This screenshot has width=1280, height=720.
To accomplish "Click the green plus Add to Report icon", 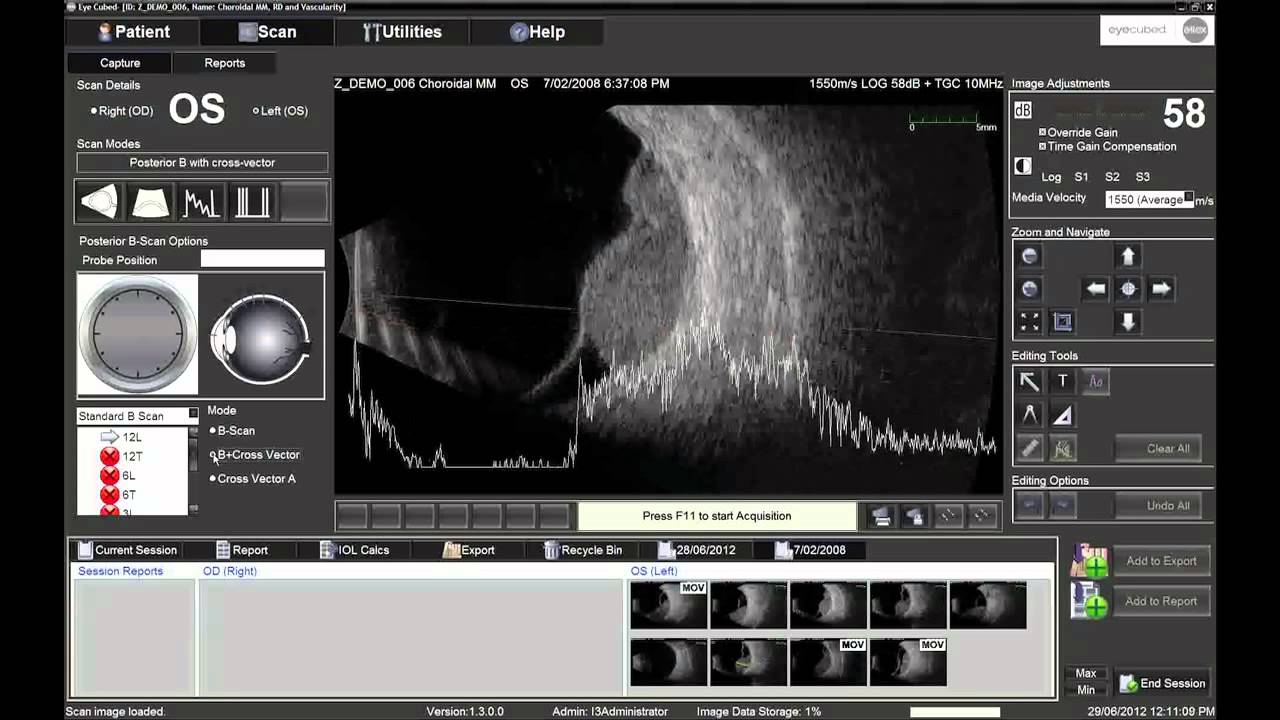I will [x=1088, y=600].
